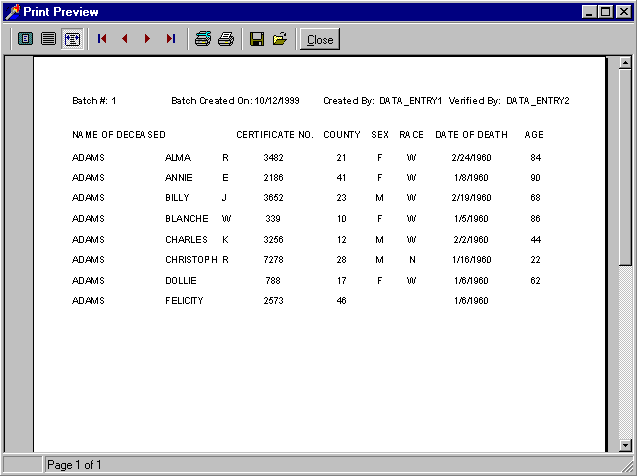The image size is (637, 476).
Task: Click the Print Preview title bar icon
Action: click(12, 12)
